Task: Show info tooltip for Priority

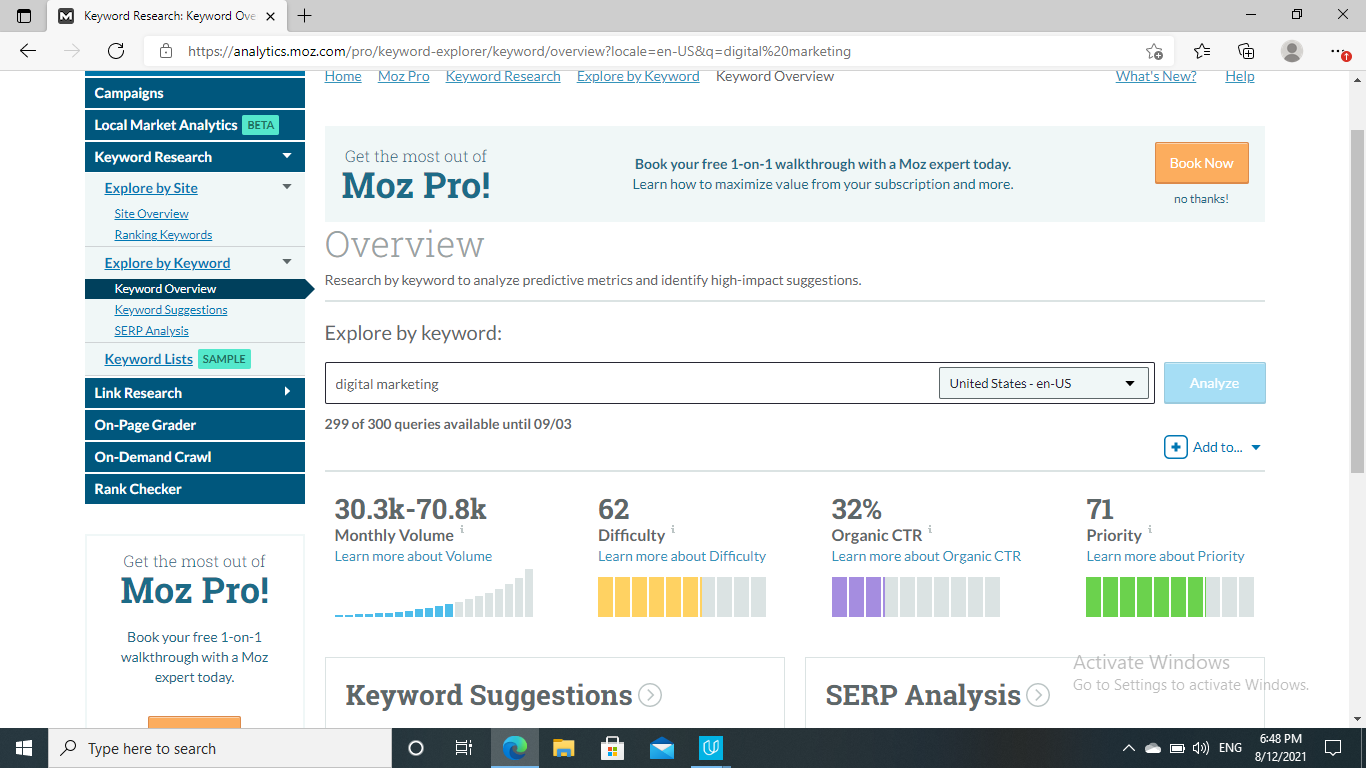Action: (x=1150, y=529)
